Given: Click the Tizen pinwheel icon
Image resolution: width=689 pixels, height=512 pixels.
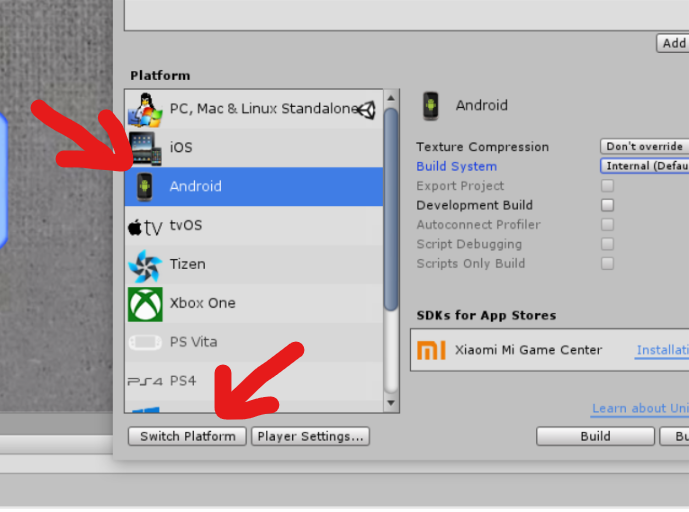Looking at the screenshot, I should tap(145, 266).
